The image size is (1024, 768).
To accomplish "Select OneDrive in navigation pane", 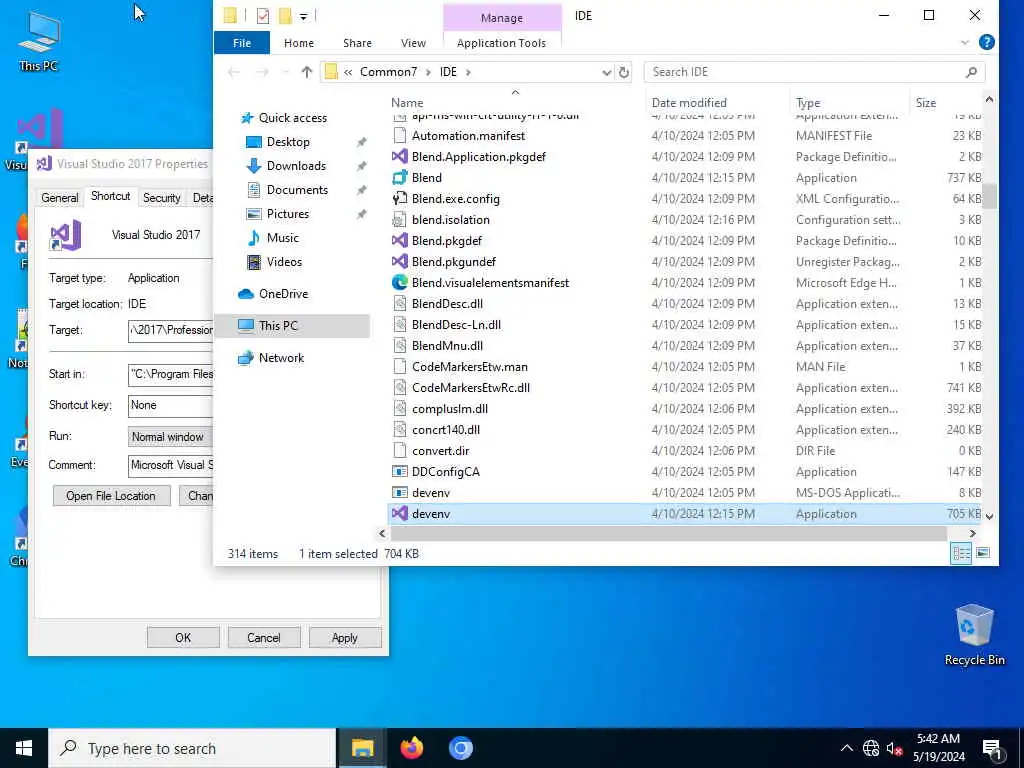I will 283,294.
